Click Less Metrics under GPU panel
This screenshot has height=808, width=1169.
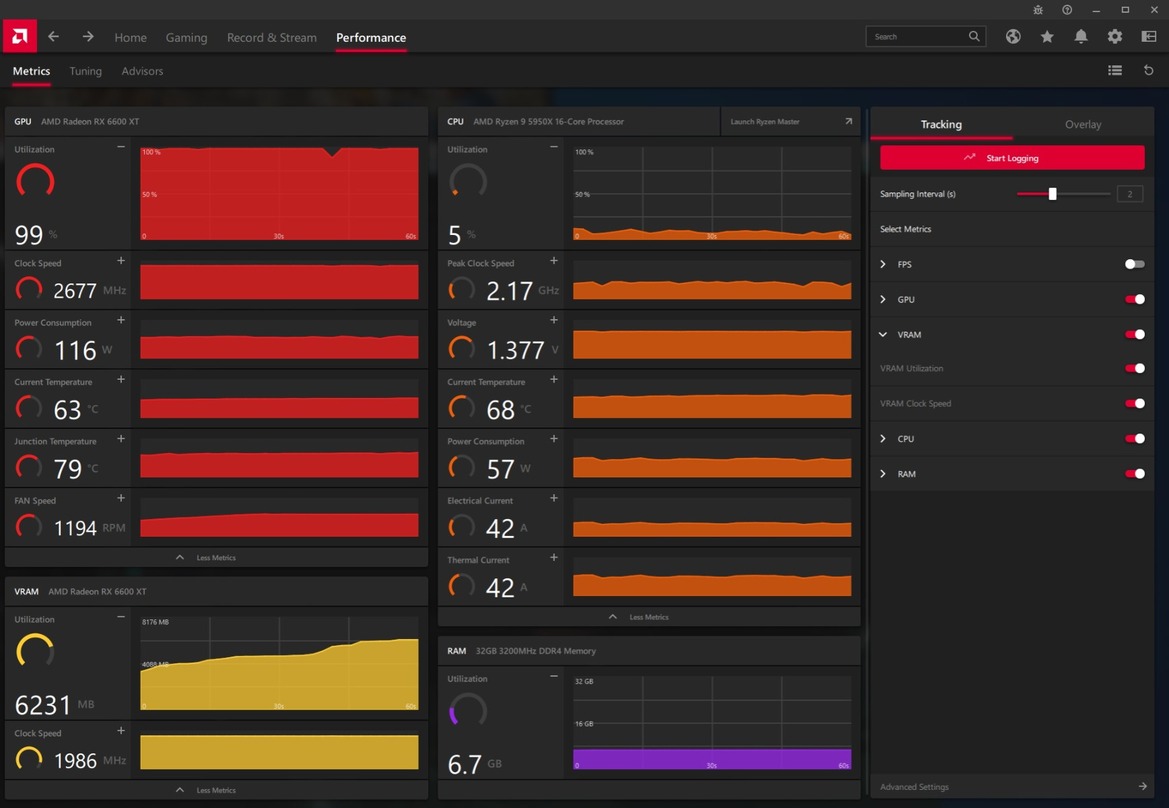click(207, 558)
